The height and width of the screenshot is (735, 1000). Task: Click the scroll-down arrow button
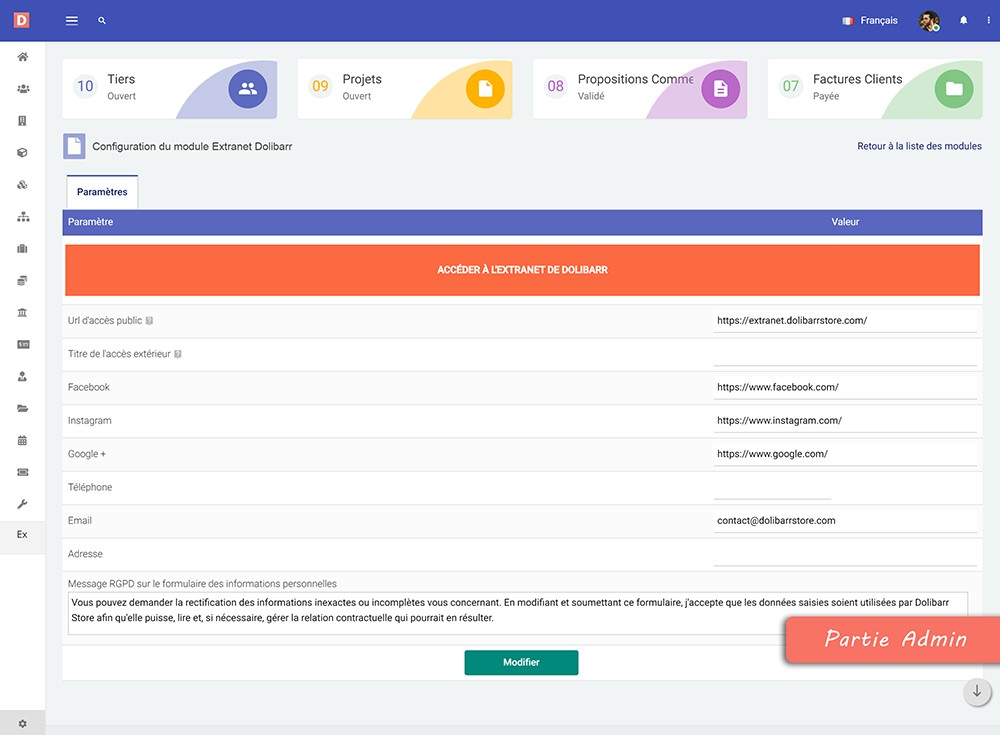(976, 692)
